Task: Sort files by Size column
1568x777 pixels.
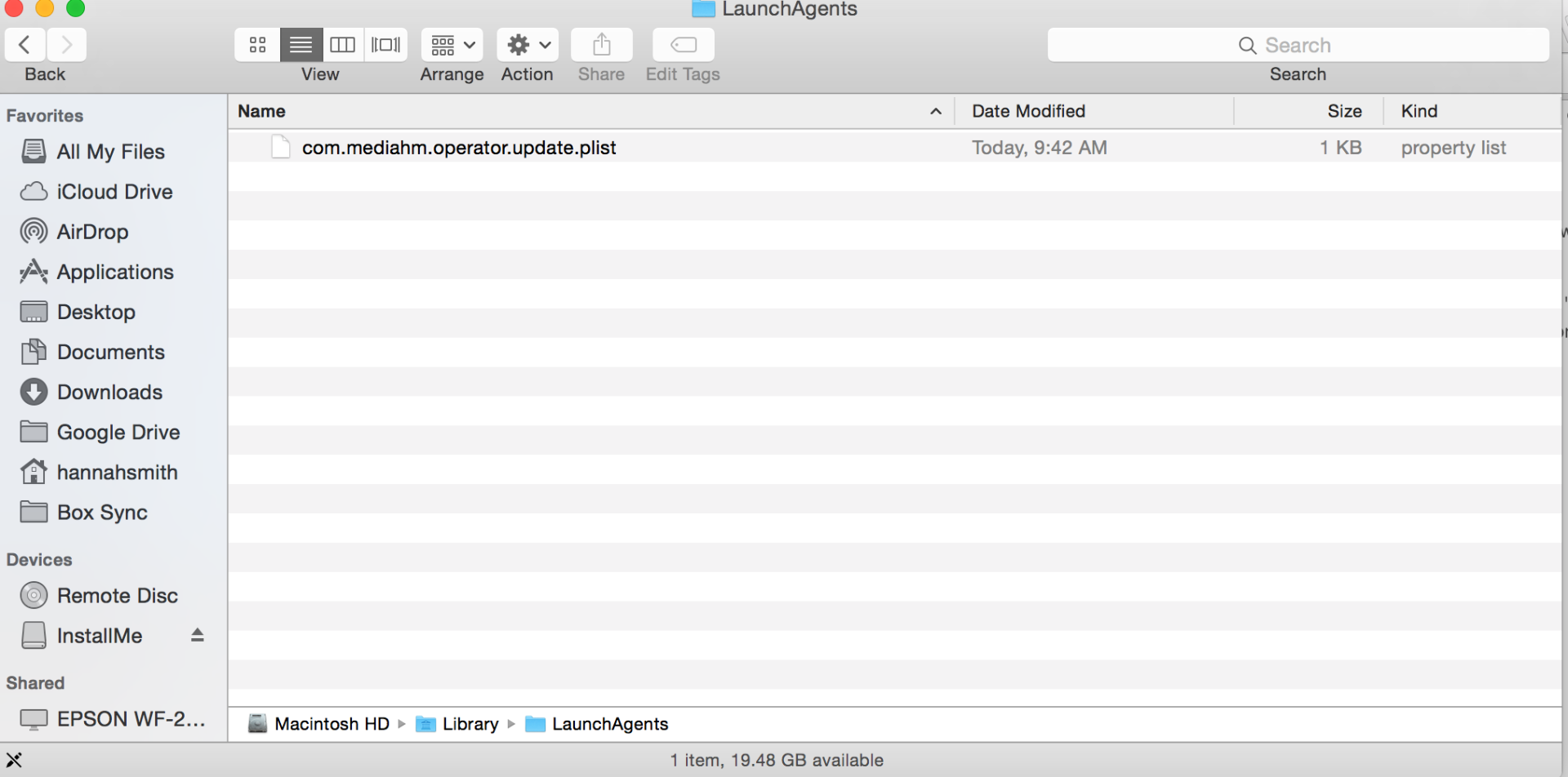Action: click(x=1344, y=111)
